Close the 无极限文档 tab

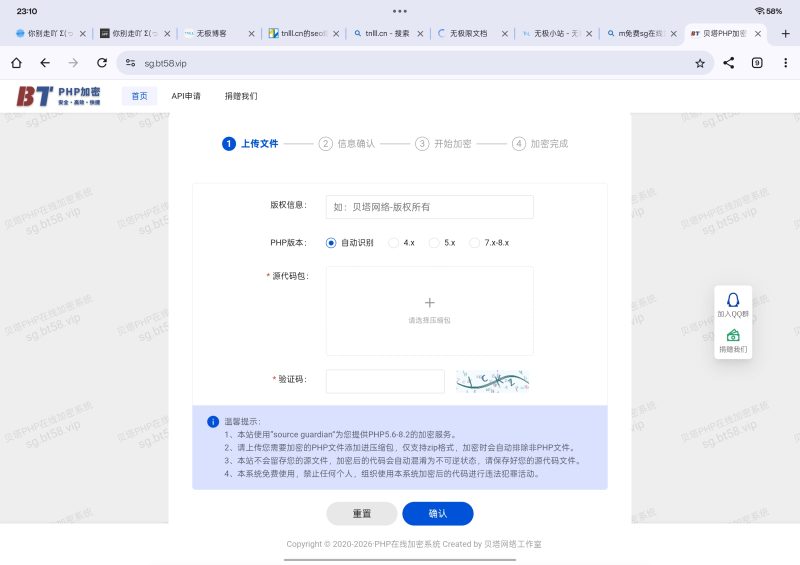coord(505,34)
